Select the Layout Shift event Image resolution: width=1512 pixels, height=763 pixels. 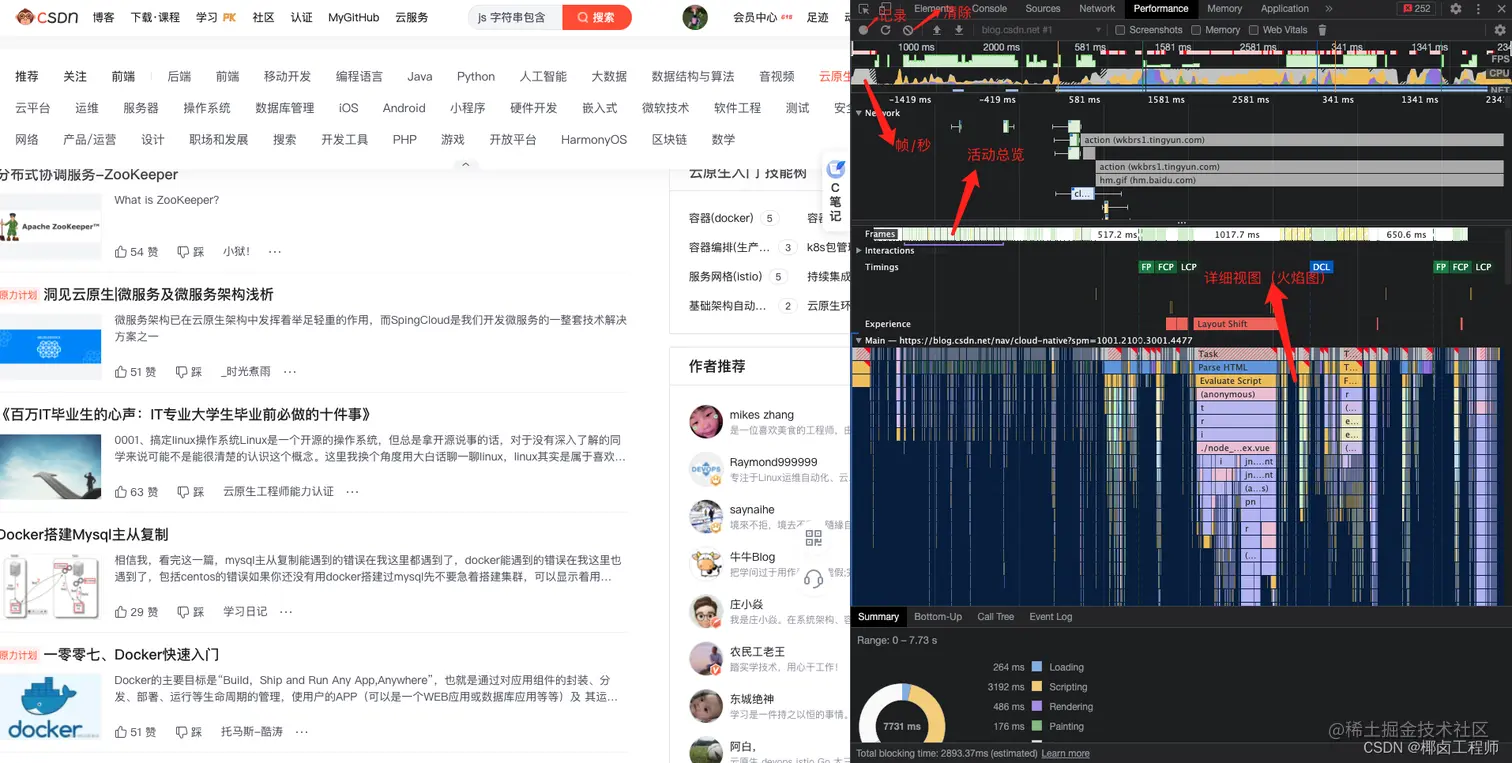1236,324
